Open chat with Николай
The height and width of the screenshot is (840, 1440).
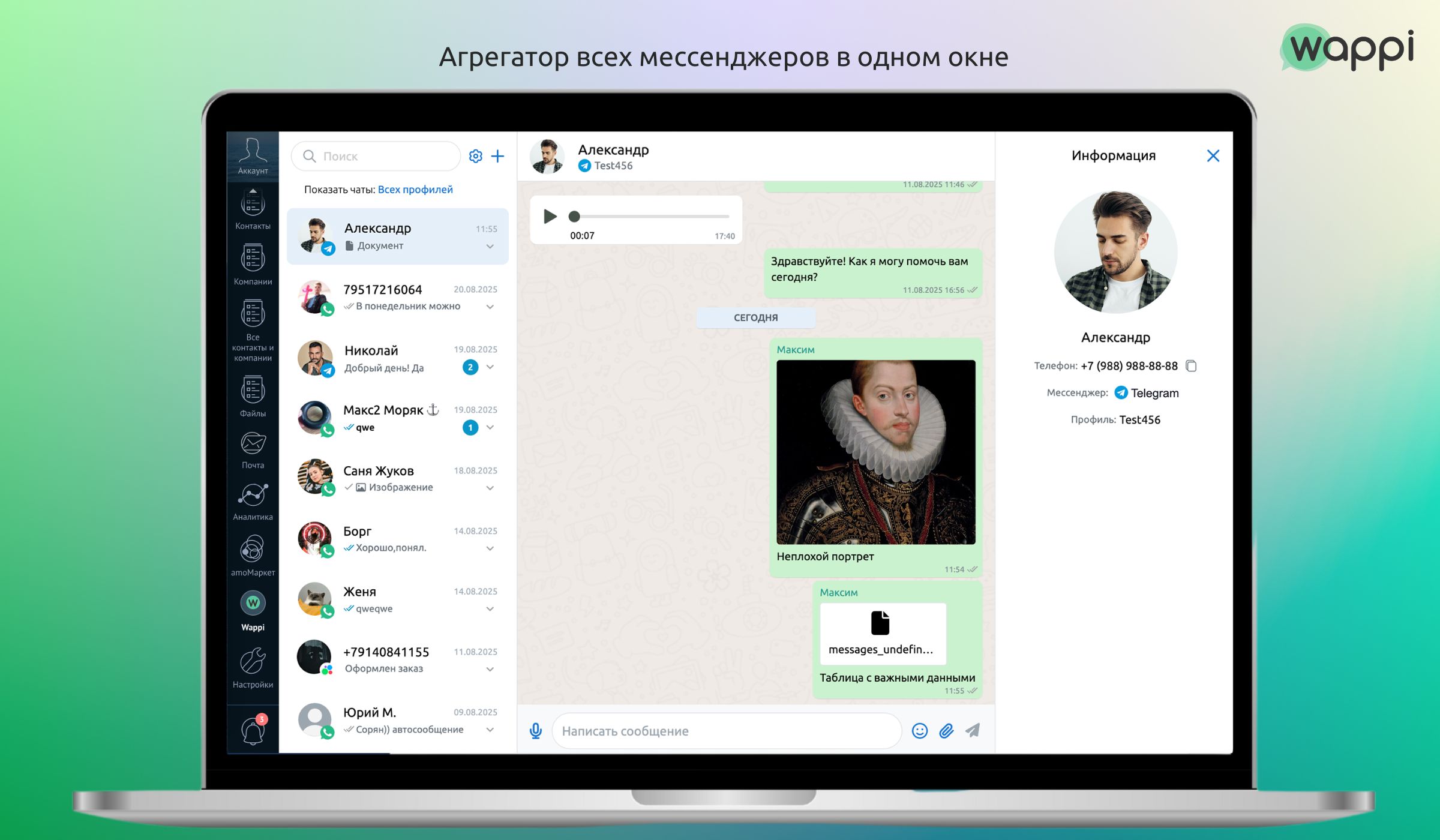tap(398, 358)
